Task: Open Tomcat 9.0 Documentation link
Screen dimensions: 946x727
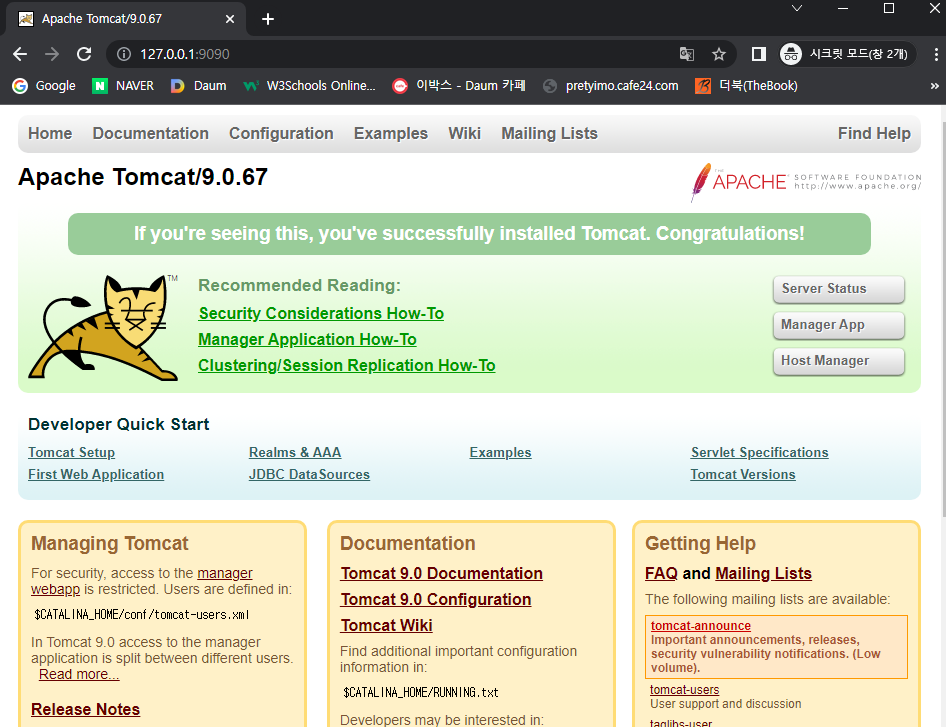Action: pyautogui.click(x=442, y=574)
